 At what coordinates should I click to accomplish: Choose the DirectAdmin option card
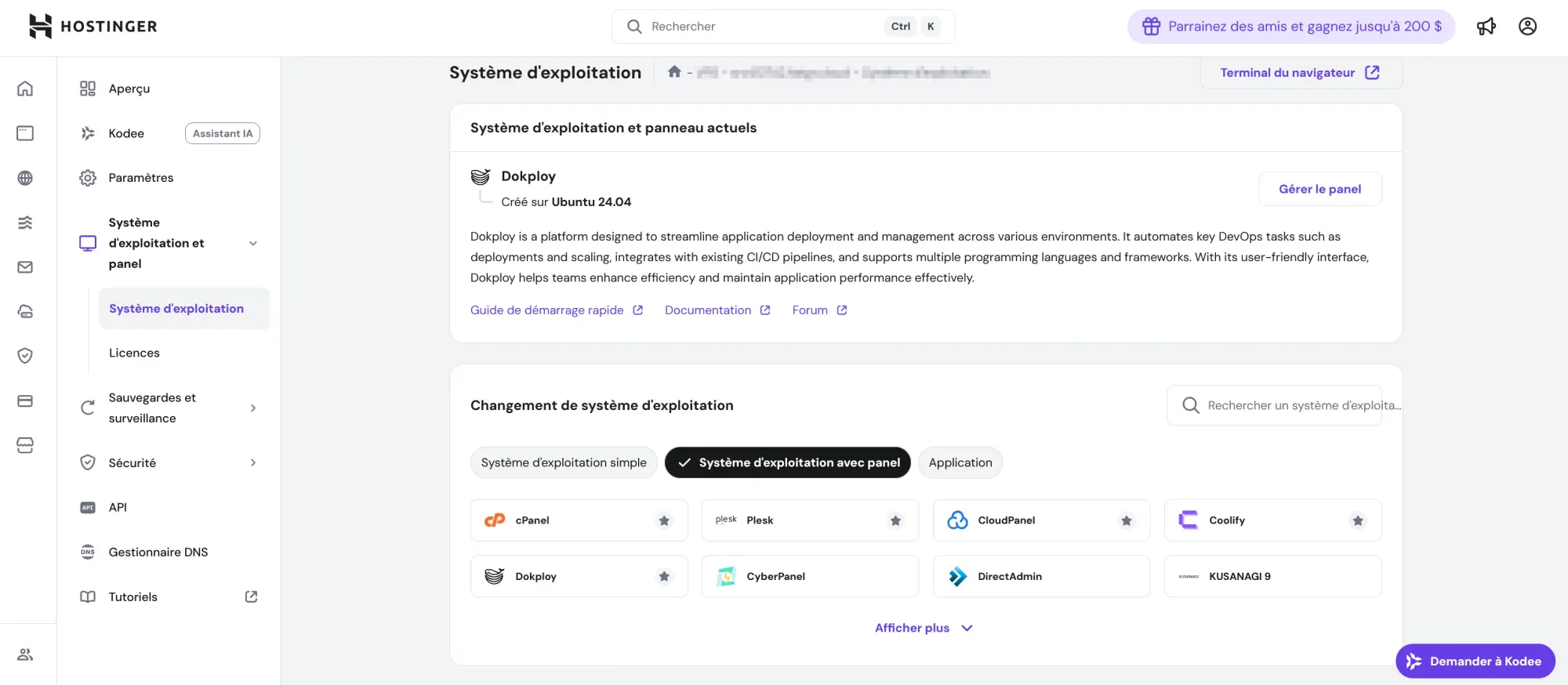(x=1041, y=576)
